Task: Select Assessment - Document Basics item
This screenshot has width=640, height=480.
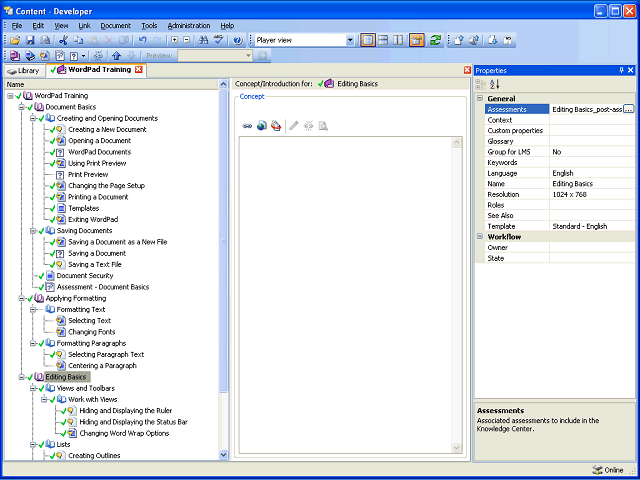Action: tap(103, 287)
